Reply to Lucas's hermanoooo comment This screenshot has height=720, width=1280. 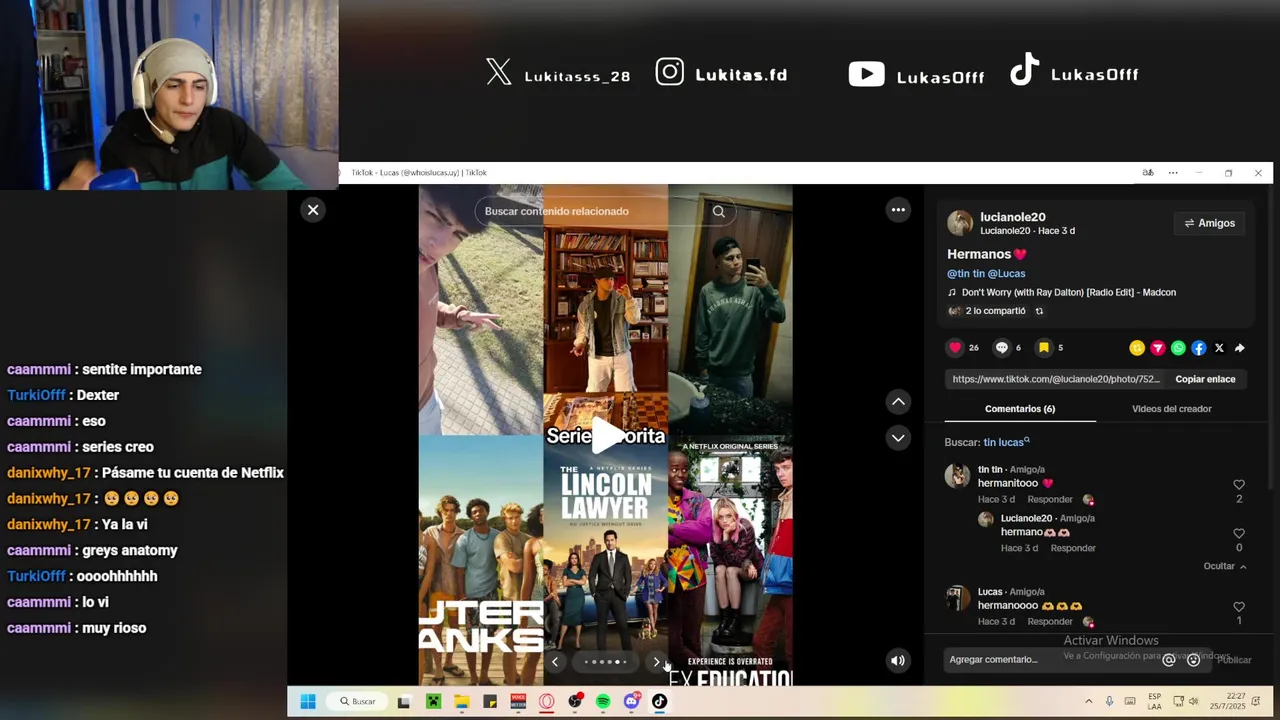click(1050, 621)
